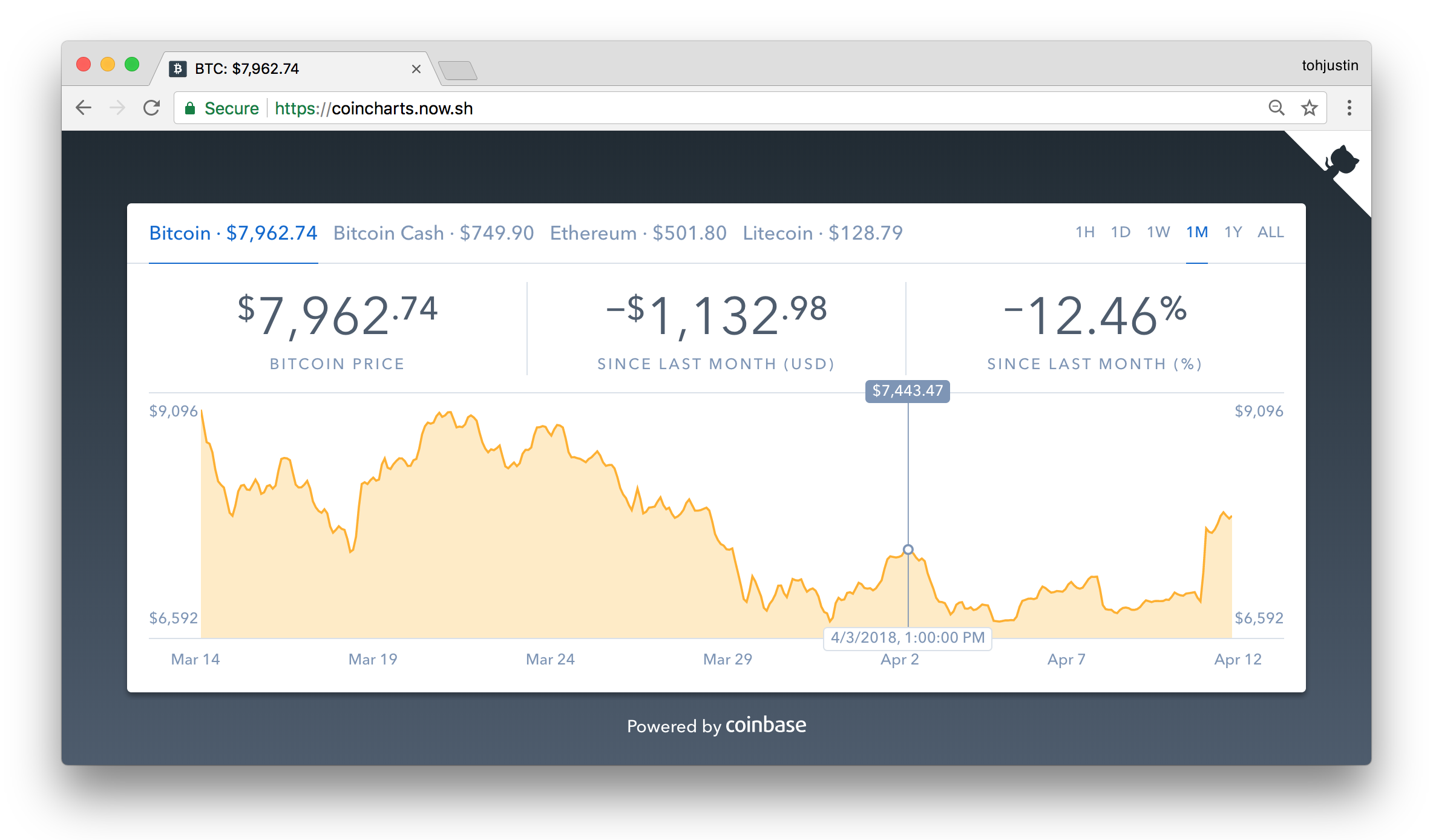The height and width of the screenshot is (840, 1433).
Task: Select the ALL time range
Action: coord(1270,232)
